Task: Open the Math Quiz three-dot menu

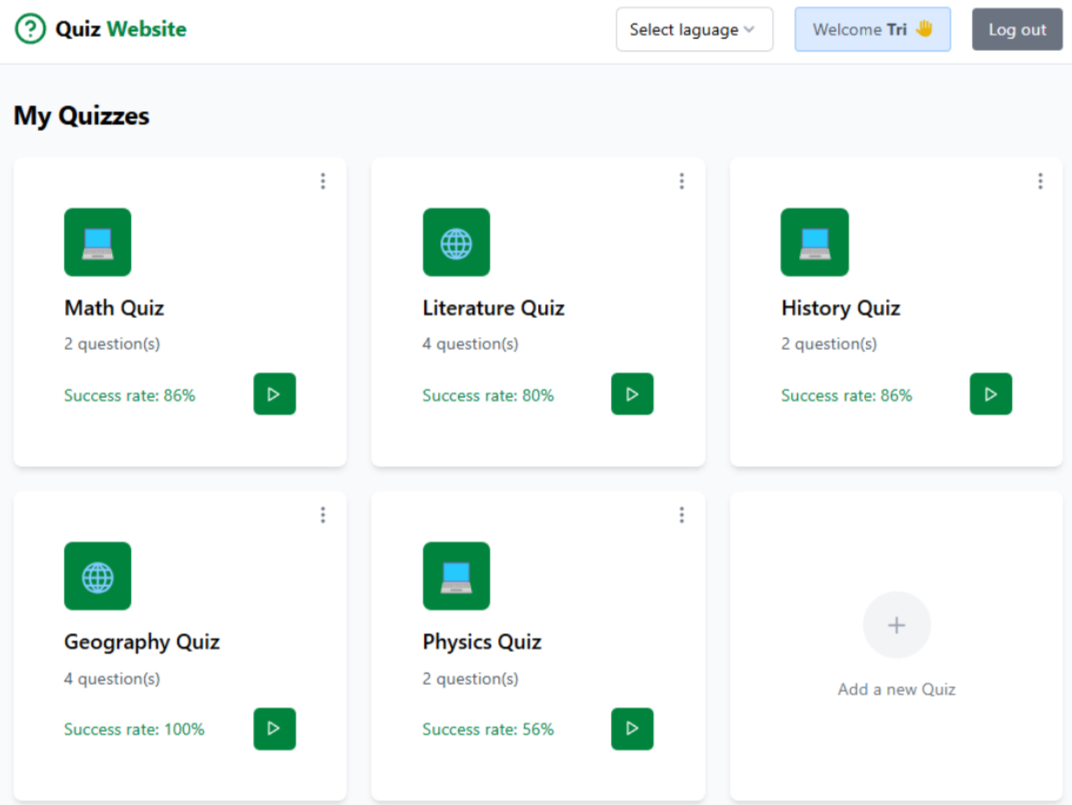Action: [322, 181]
